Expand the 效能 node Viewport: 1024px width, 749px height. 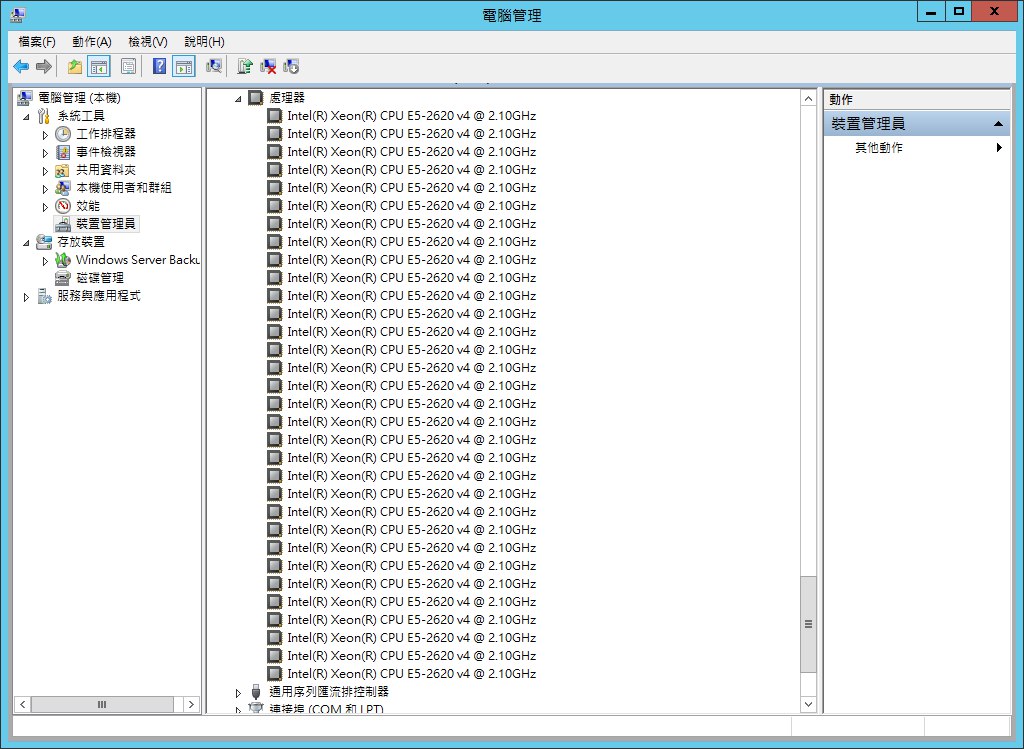click(45, 206)
